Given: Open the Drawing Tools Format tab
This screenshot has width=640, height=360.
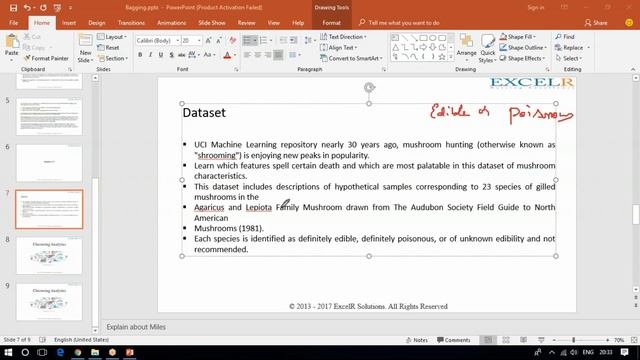Looking at the screenshot, I should 331,23.
